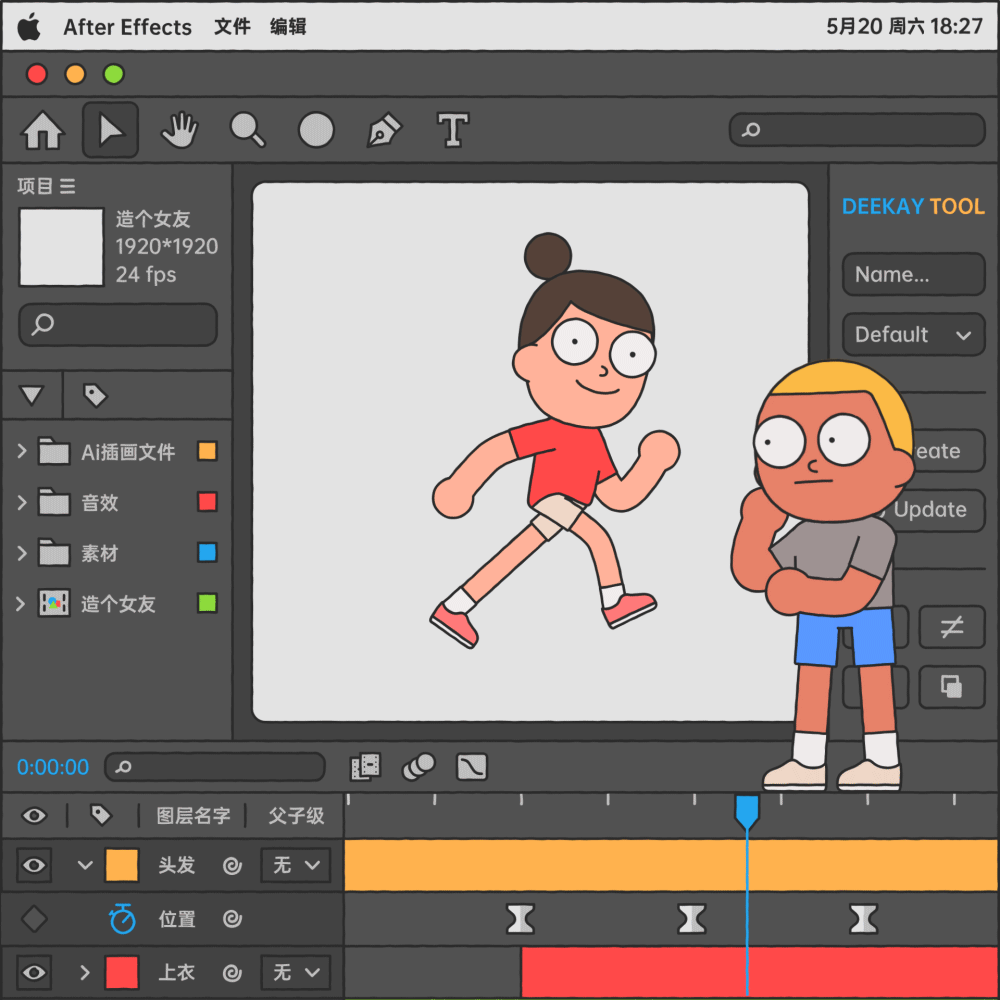1000x1000 pixels.
Task: Click the parent pick whip of 上衣 layer
Action: pos(232,973)
